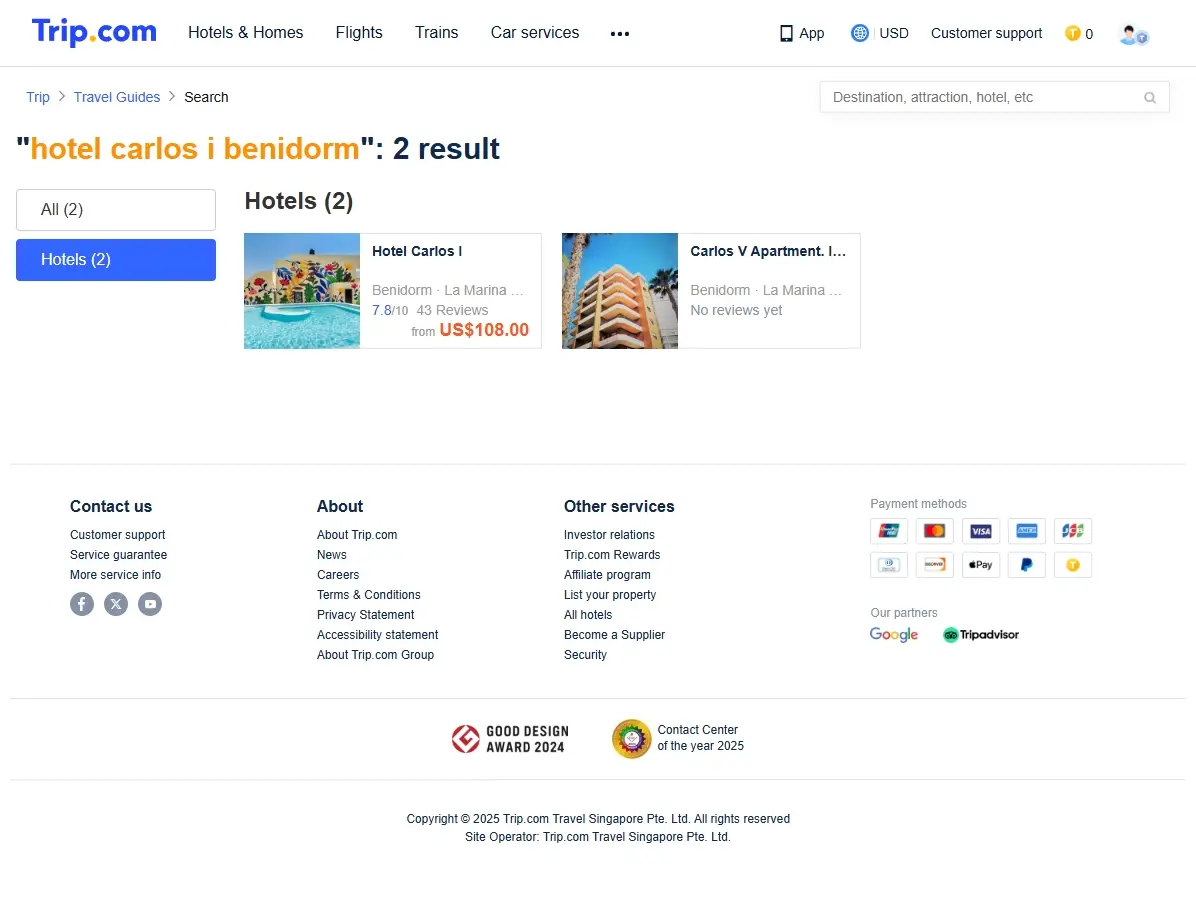Click the 43 Reviews text

pyautogui.click(x=452, y=311)
